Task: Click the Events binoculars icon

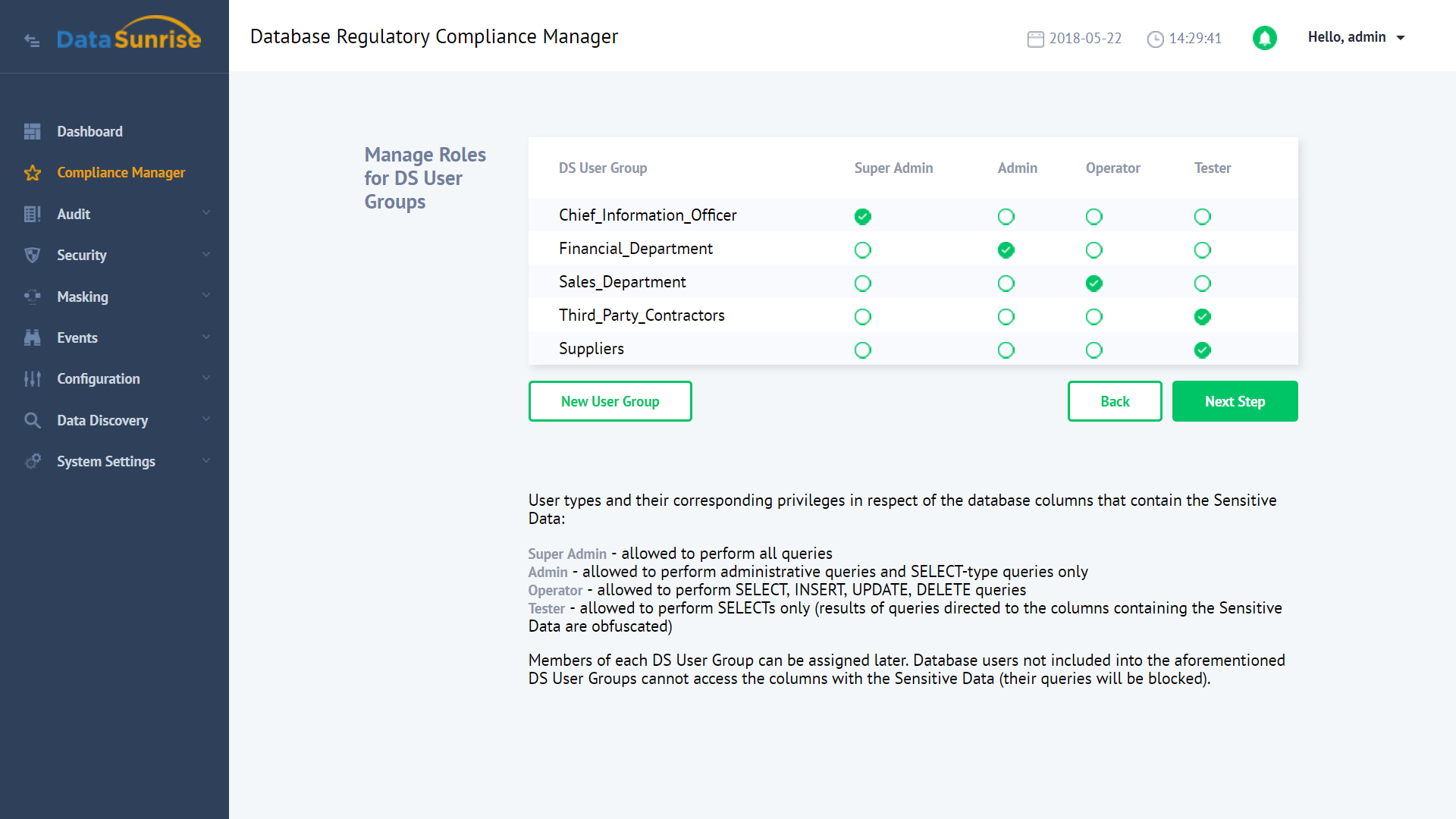Action: coord(32,338)
